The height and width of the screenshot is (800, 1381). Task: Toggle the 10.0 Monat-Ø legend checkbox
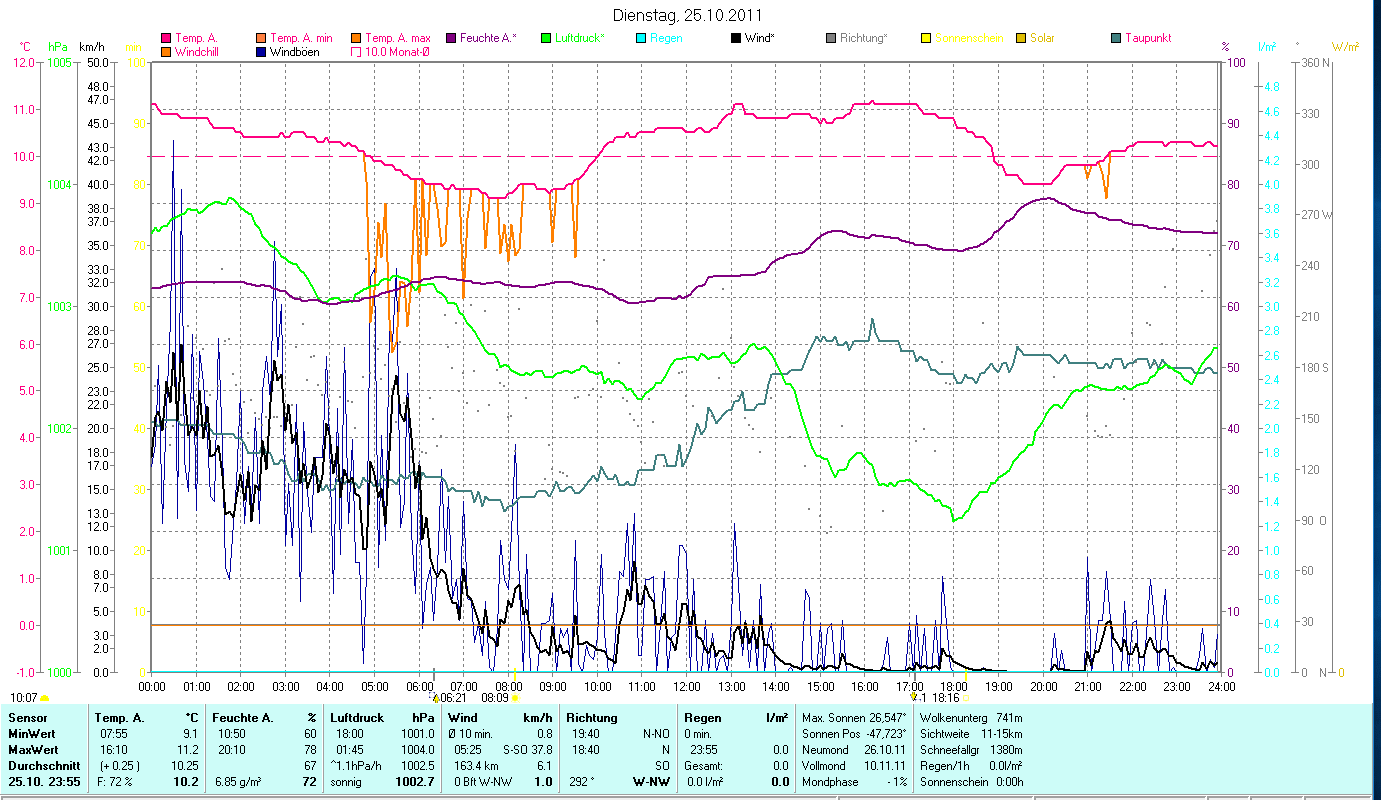pyautogui.click(x=357, y=52)
